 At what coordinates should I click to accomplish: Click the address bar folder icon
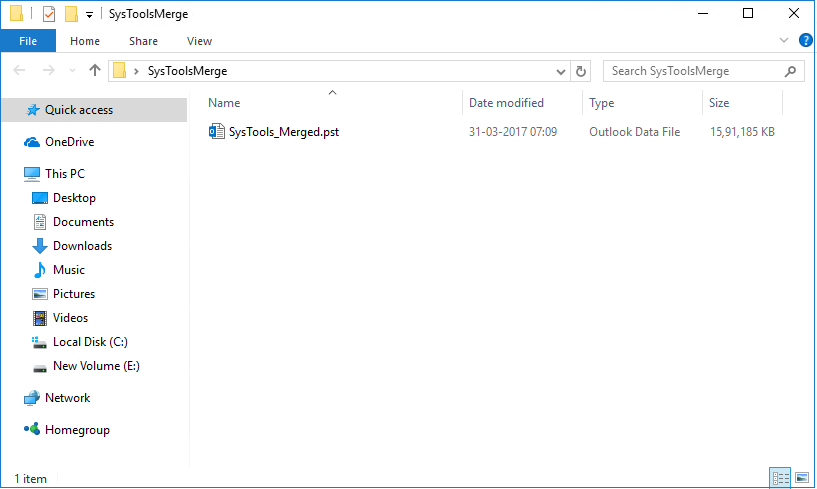120,70
